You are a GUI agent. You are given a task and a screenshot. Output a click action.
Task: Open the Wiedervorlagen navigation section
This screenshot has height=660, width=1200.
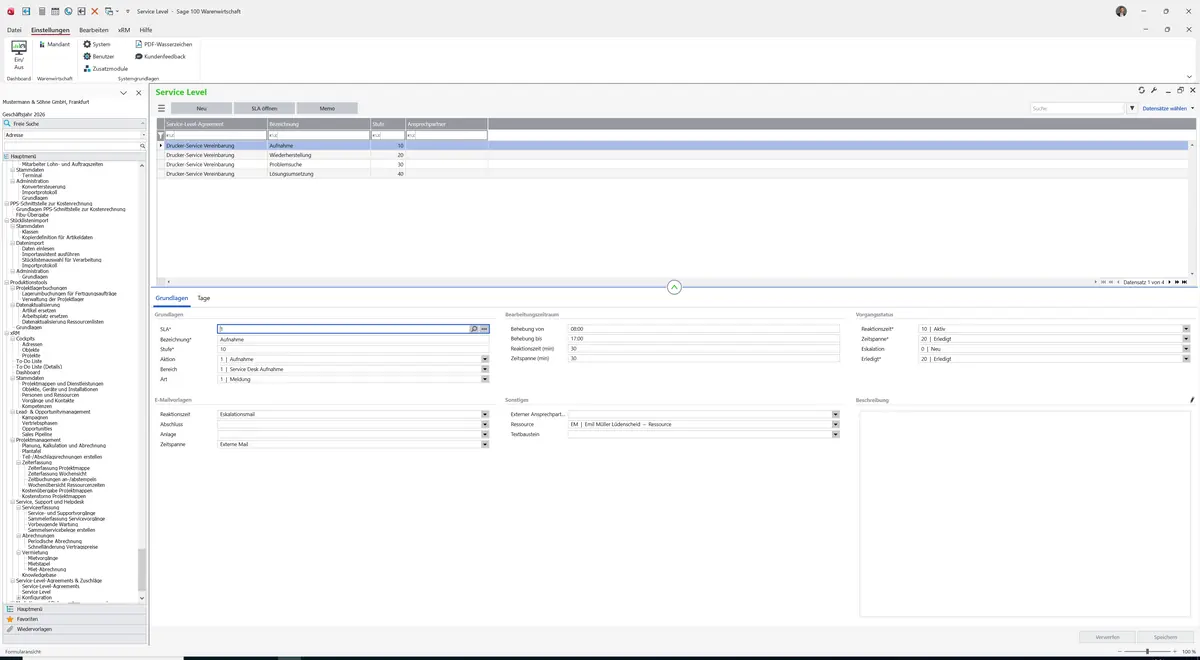point(74,629)
